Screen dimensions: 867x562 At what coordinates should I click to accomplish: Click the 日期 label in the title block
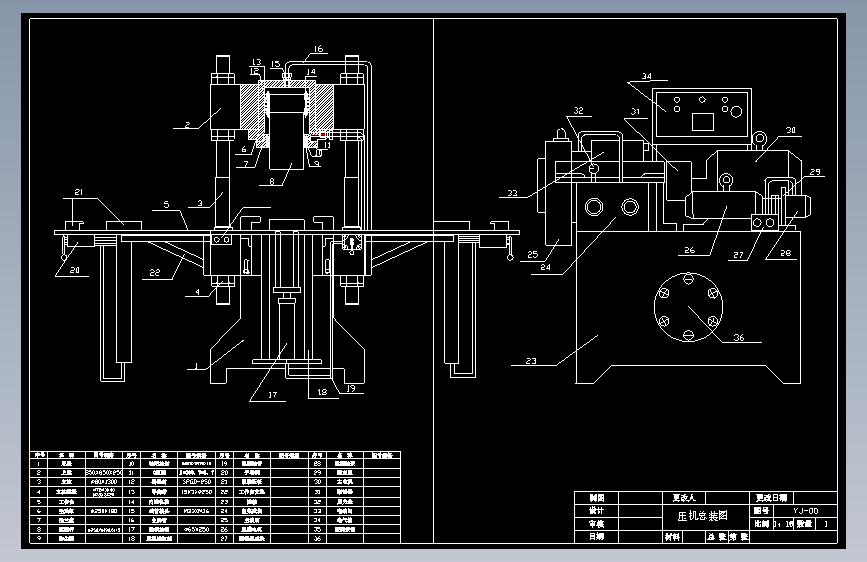coord(596,536)
